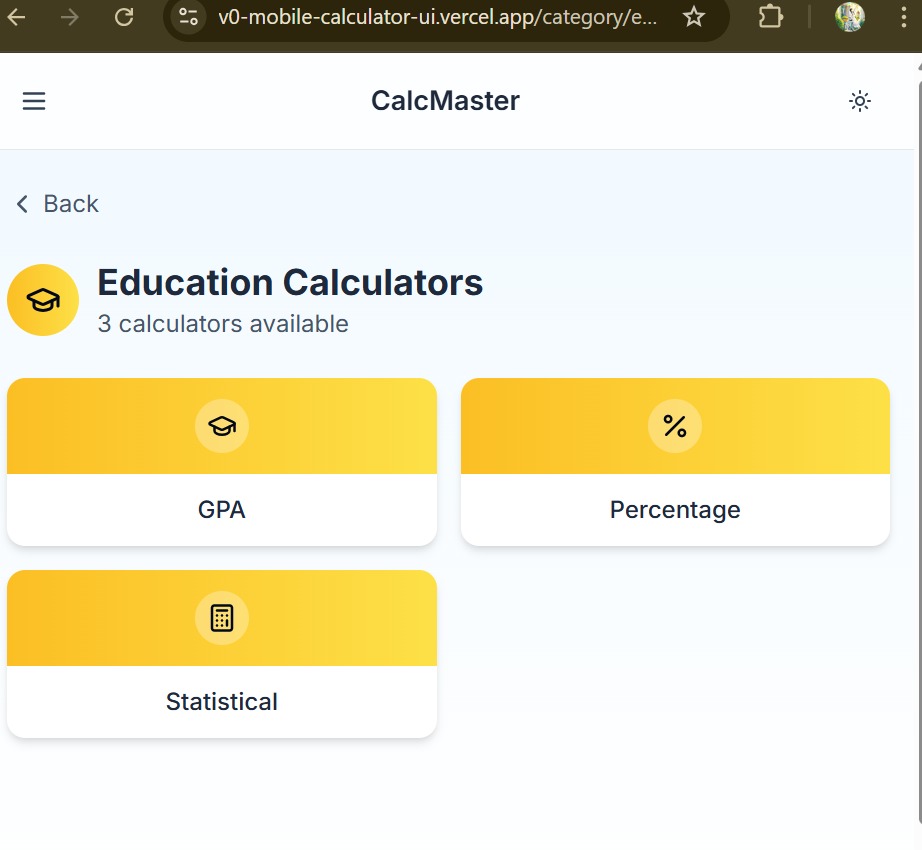View site information icon in address bar

coord(189,17)
